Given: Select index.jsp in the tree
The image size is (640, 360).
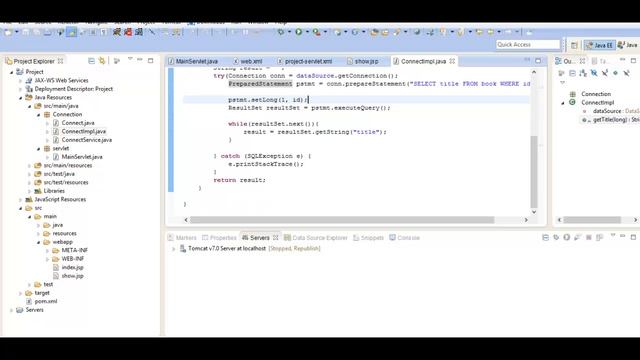Looking at the screenshot, I should [68, 267].
